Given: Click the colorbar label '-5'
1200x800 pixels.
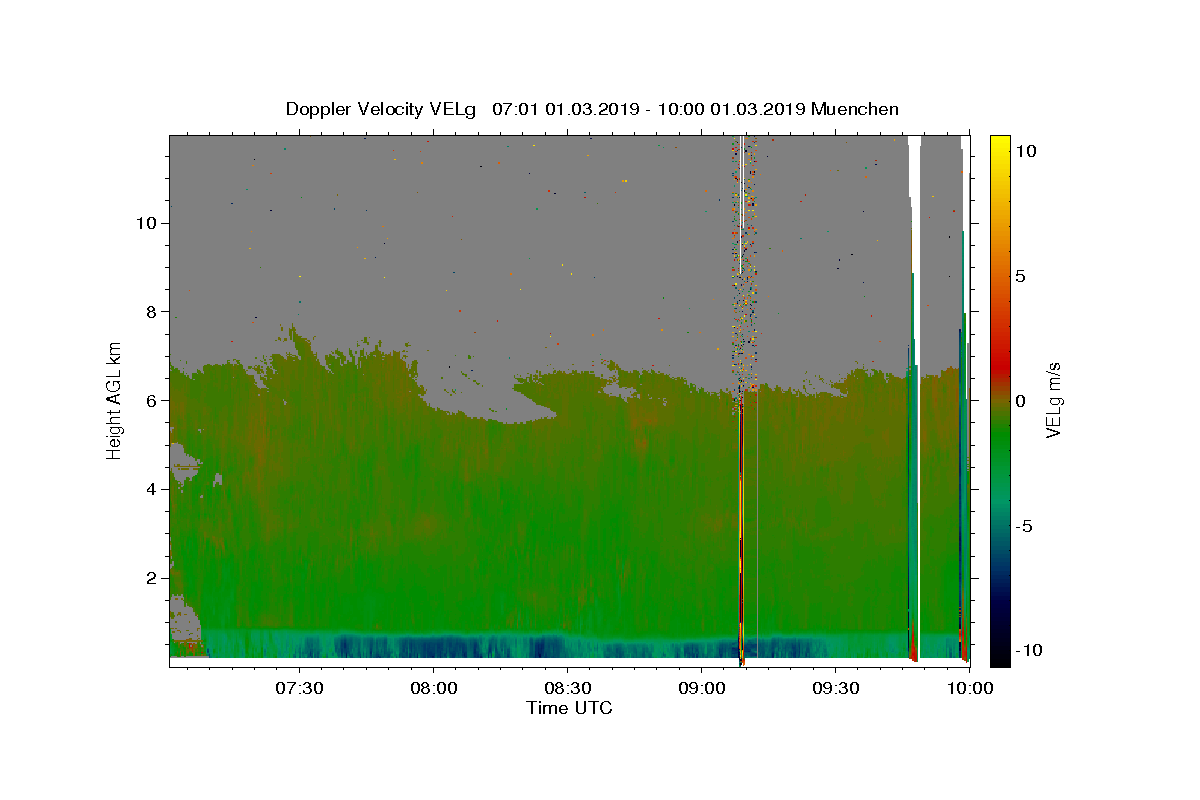Looking at the screenshot, I should [x=1024, y=526].
